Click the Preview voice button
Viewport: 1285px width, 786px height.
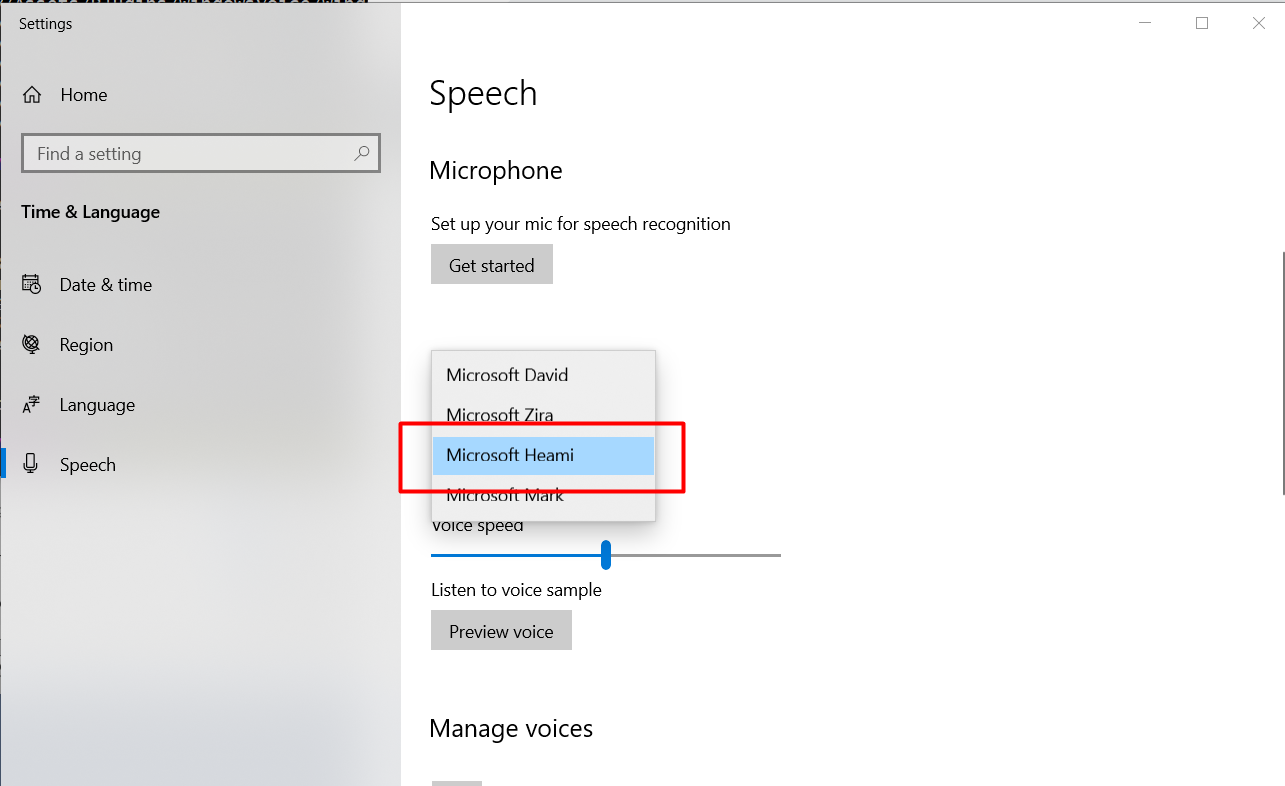(x=501, y=631)
